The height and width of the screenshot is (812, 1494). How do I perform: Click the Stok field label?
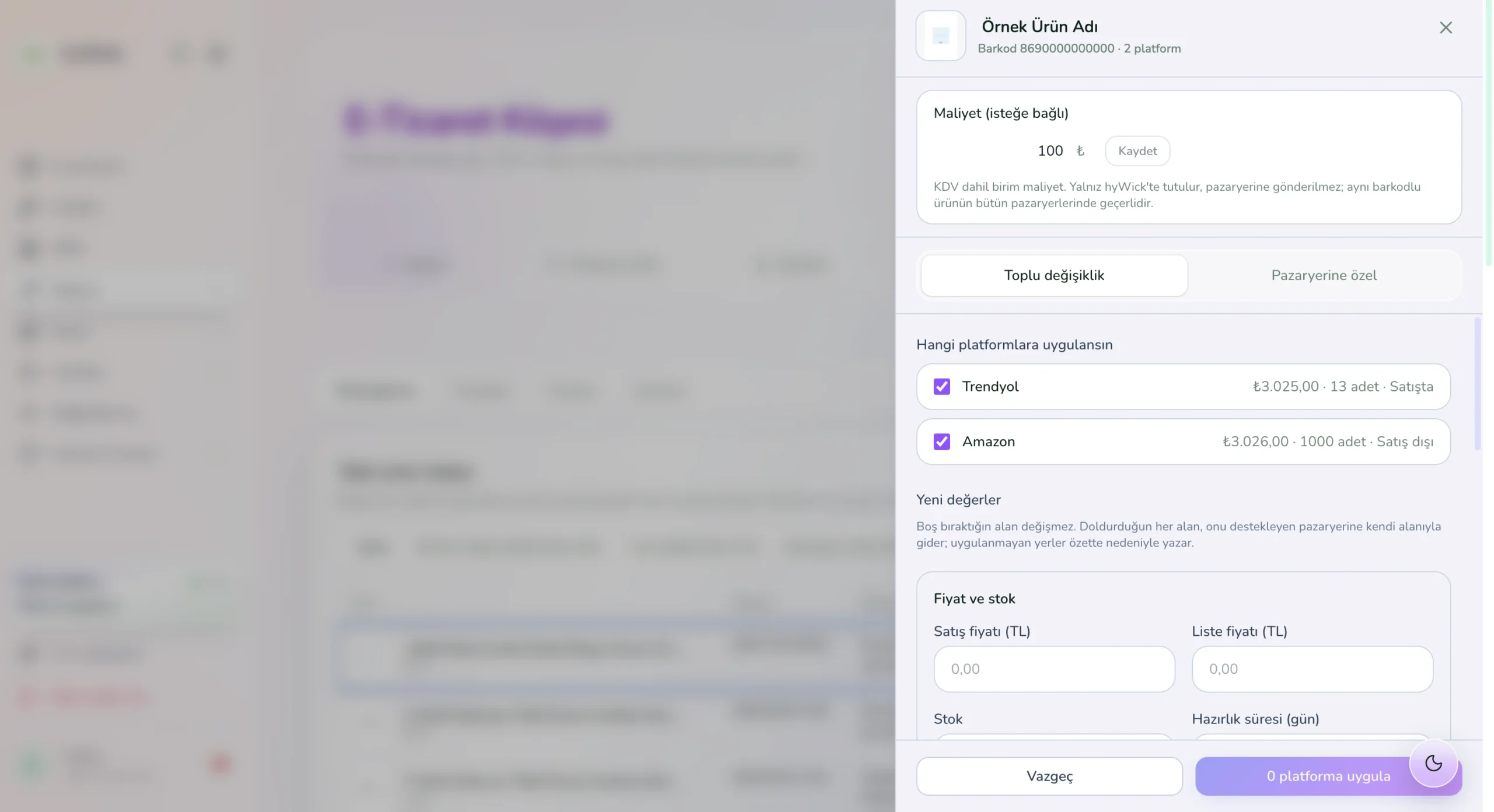(948, 719)
